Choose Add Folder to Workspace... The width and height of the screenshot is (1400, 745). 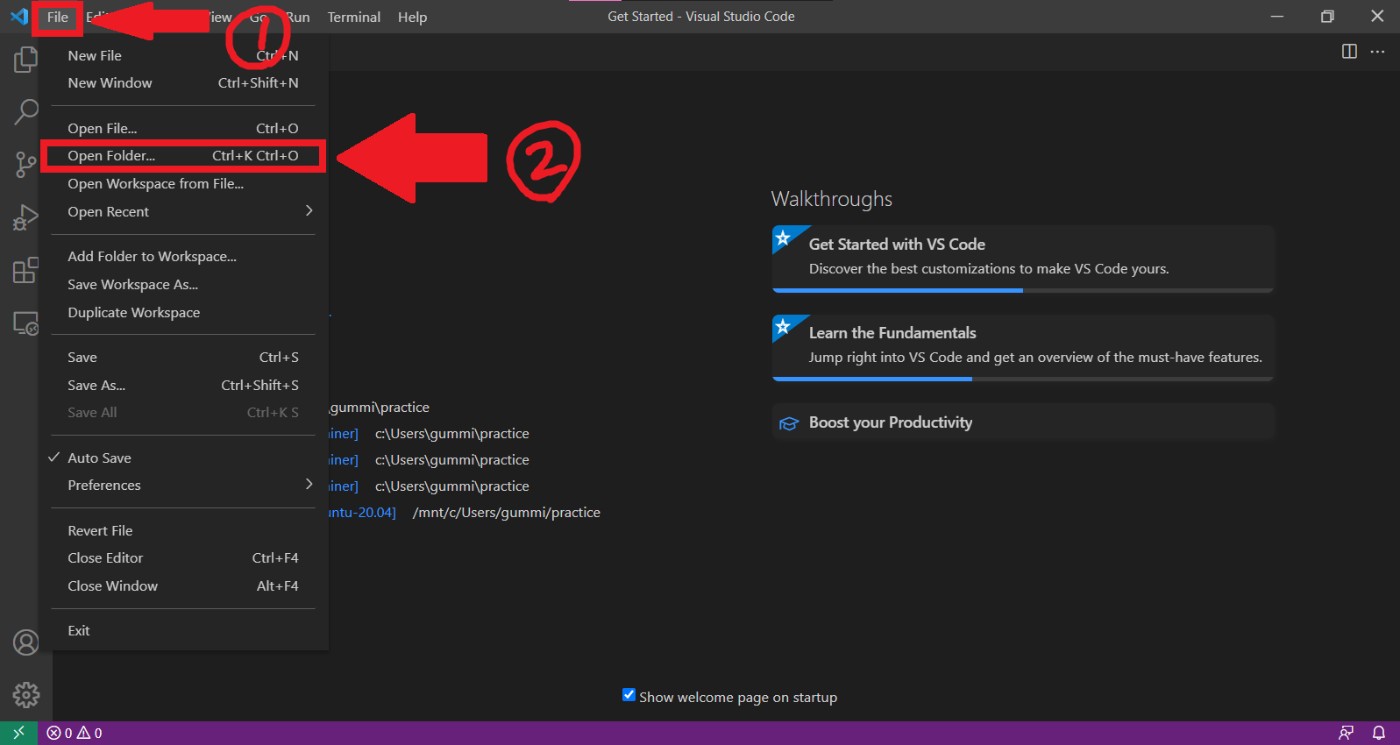[183, 257]
